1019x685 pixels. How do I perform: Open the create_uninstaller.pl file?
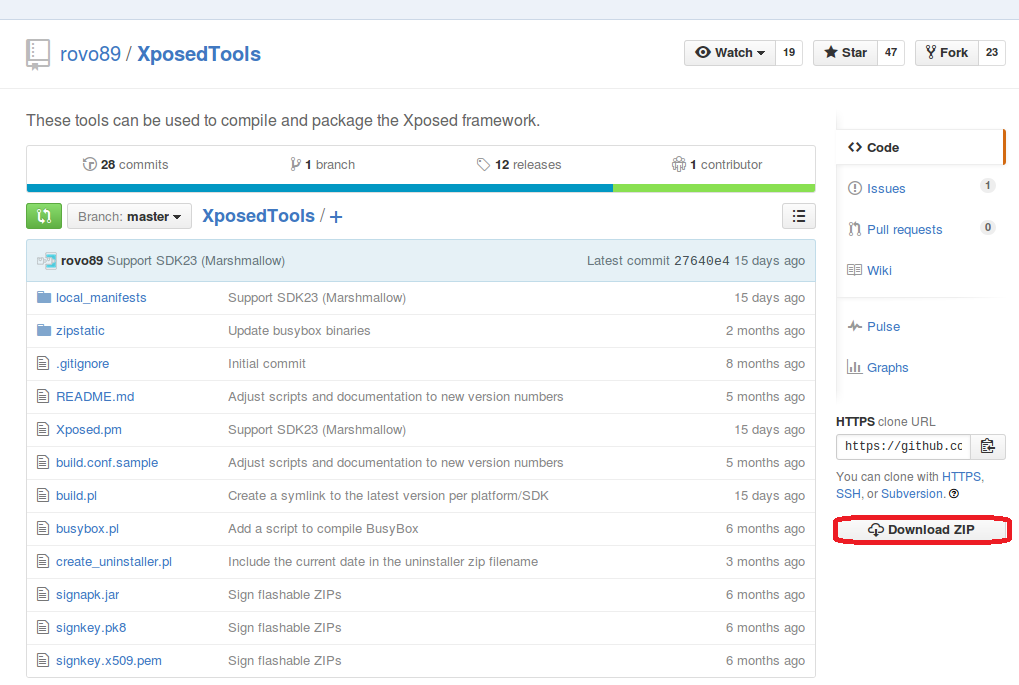click(x=114, y=562)
